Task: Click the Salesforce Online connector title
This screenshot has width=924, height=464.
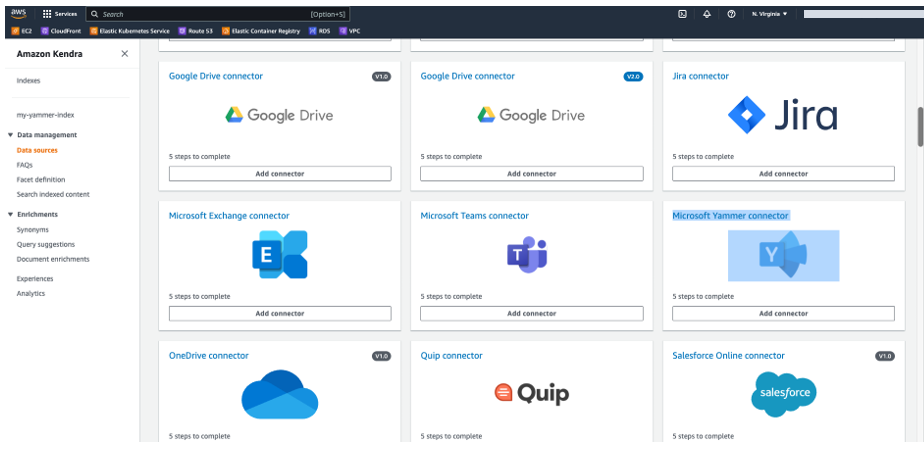Action: coord(728,356)
